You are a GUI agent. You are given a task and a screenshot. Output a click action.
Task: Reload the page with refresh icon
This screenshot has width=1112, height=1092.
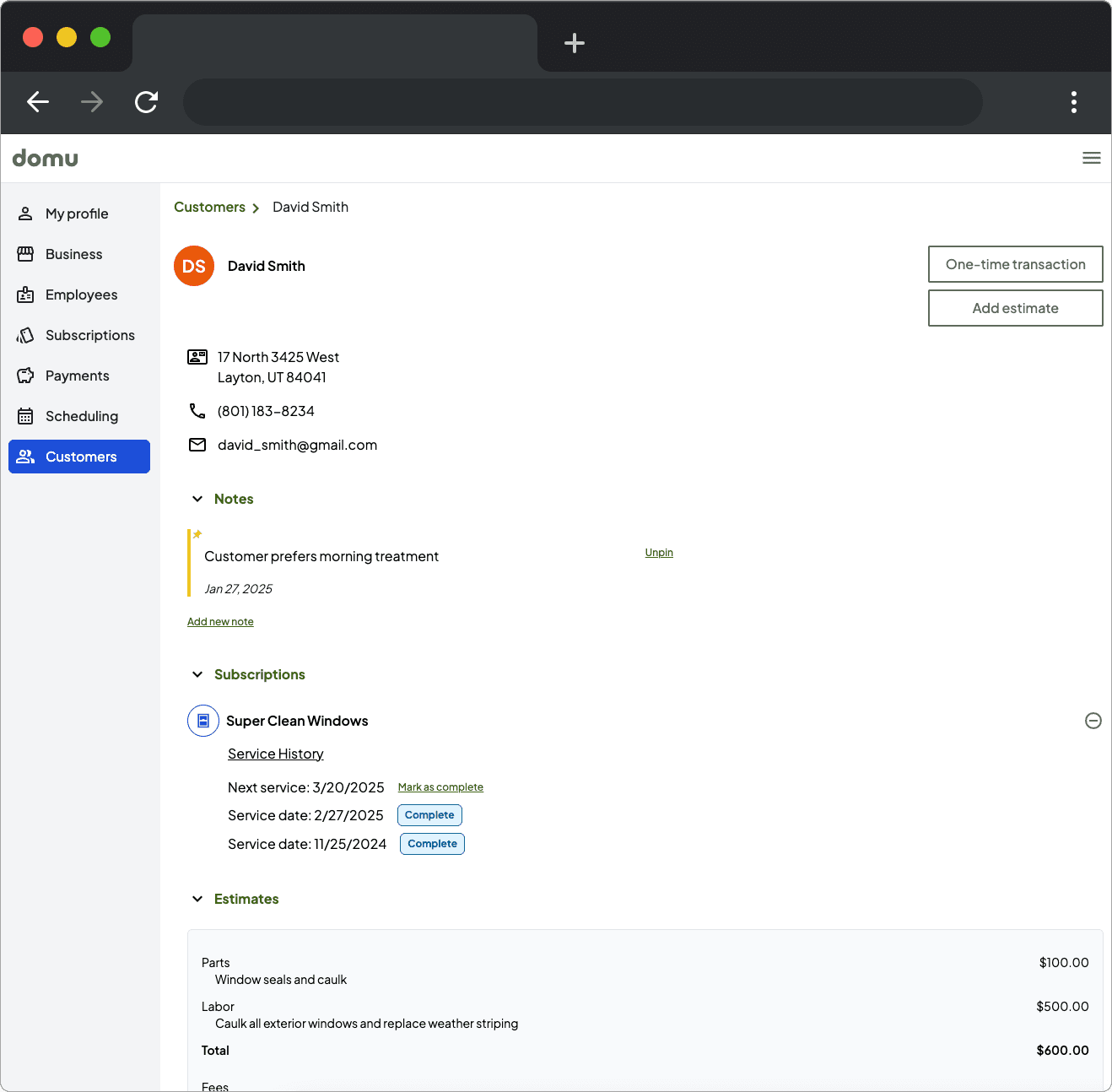tap(146, 102)
